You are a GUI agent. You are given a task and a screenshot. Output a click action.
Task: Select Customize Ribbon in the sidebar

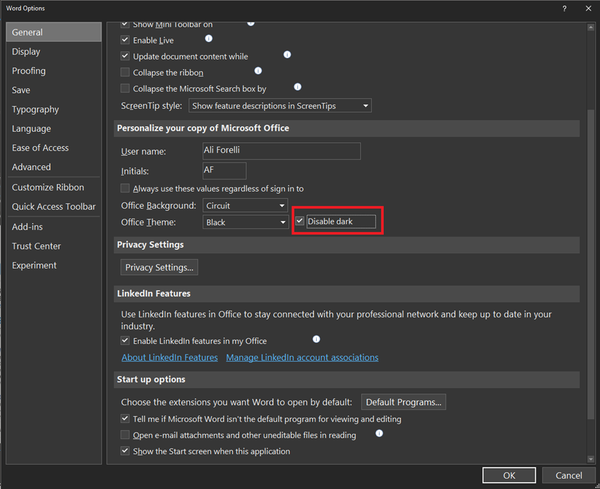[x=48, y=187]
